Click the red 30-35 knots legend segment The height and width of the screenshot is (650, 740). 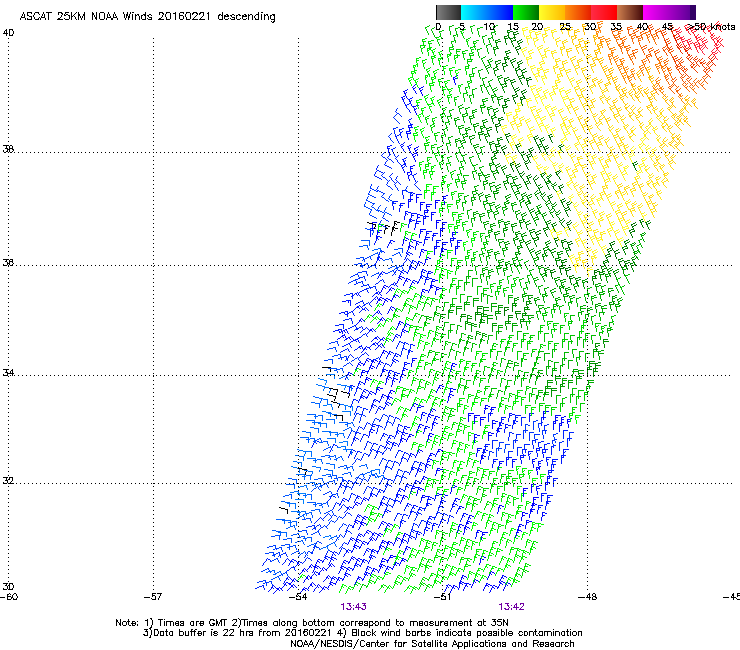pos(604,12)
